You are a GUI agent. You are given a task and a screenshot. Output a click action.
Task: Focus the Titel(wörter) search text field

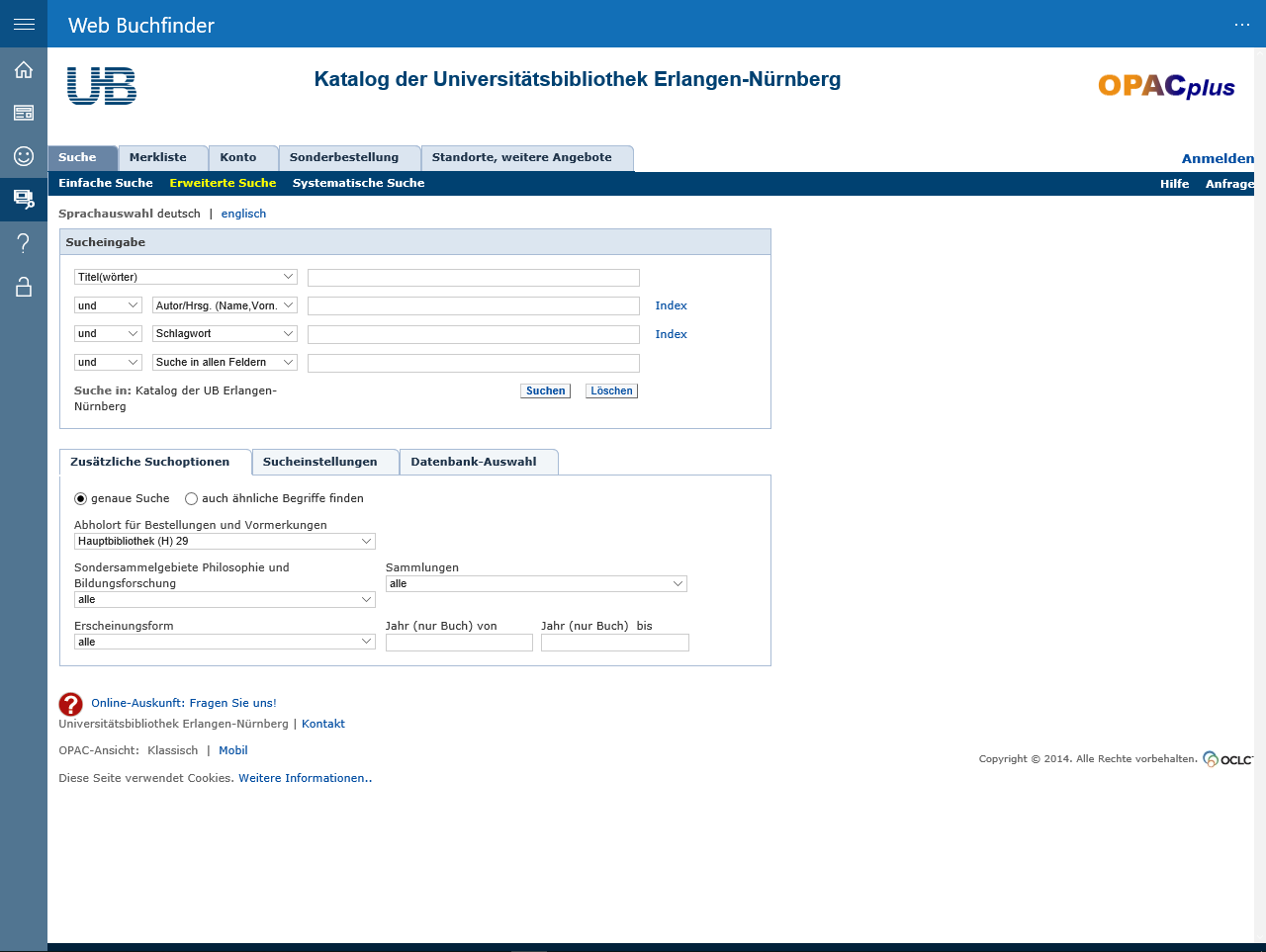point(474,278)
